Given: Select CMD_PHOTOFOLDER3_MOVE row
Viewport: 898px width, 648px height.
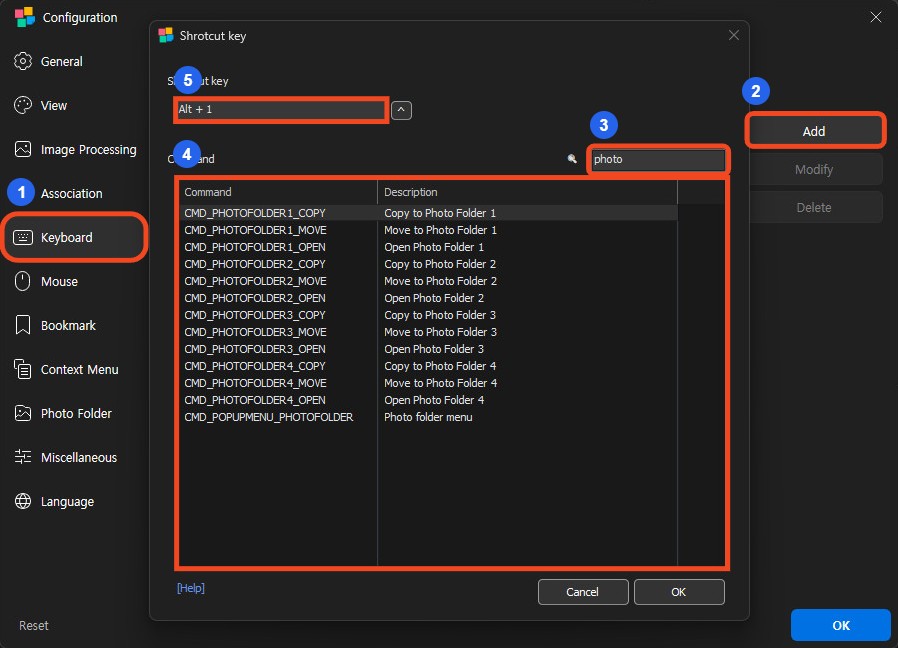Looking at the screenshot, I should coord(428,332).
